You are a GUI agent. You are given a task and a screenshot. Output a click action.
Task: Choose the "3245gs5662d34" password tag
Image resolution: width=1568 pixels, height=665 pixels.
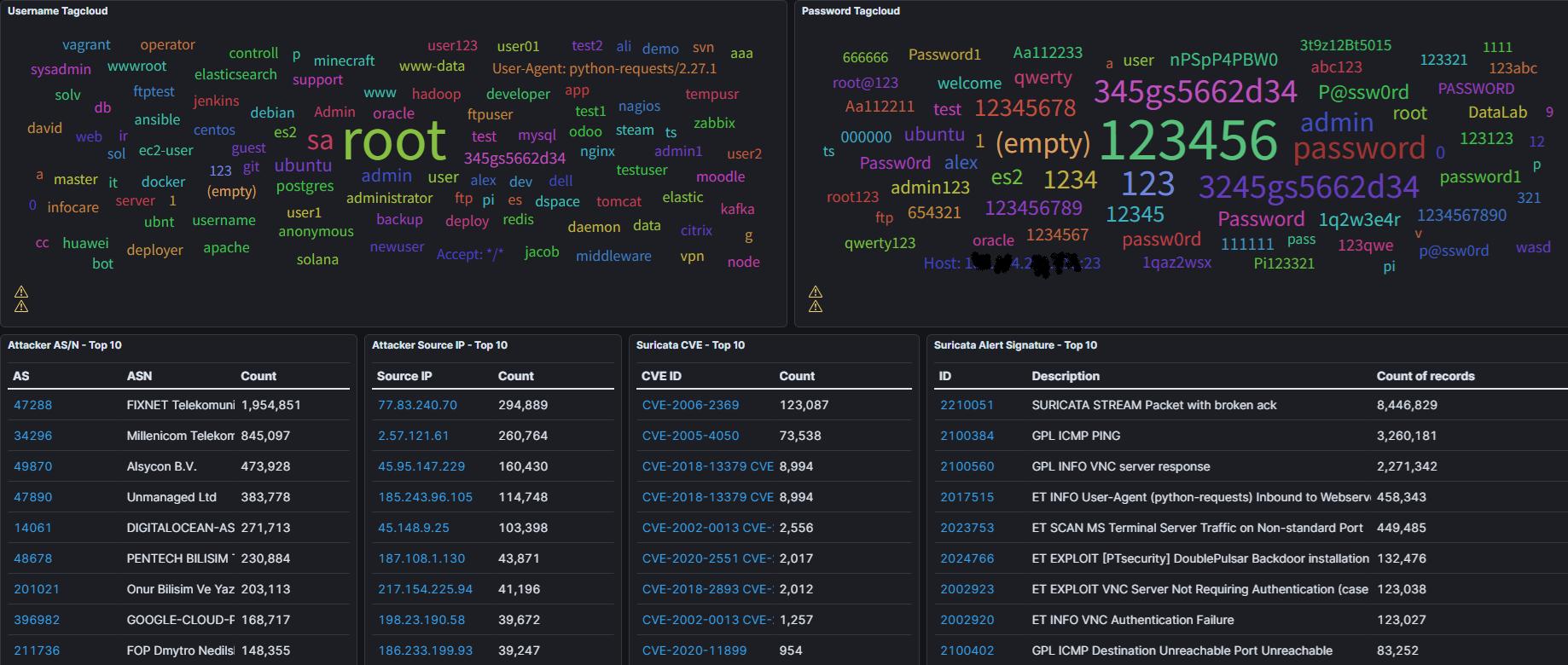pyautogui.click(x=1308, y=187)
